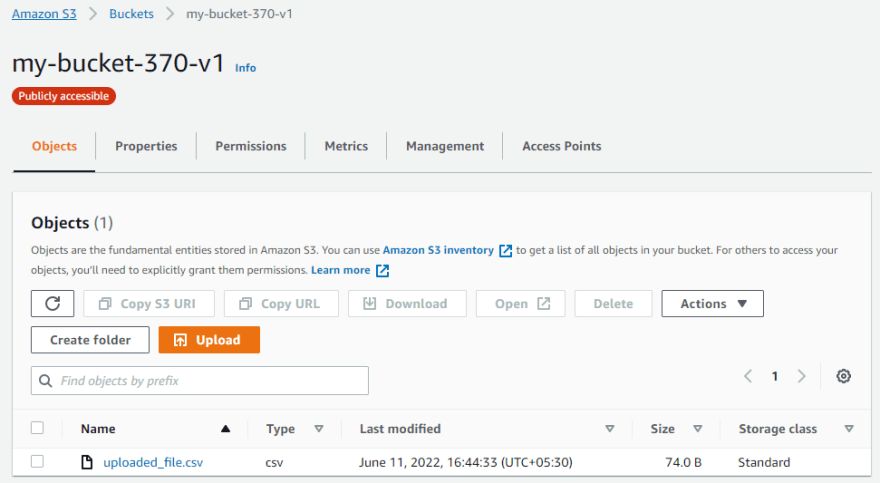Click the orange Upload button
The height and width of the screenshot is (483, 880).
209,340
